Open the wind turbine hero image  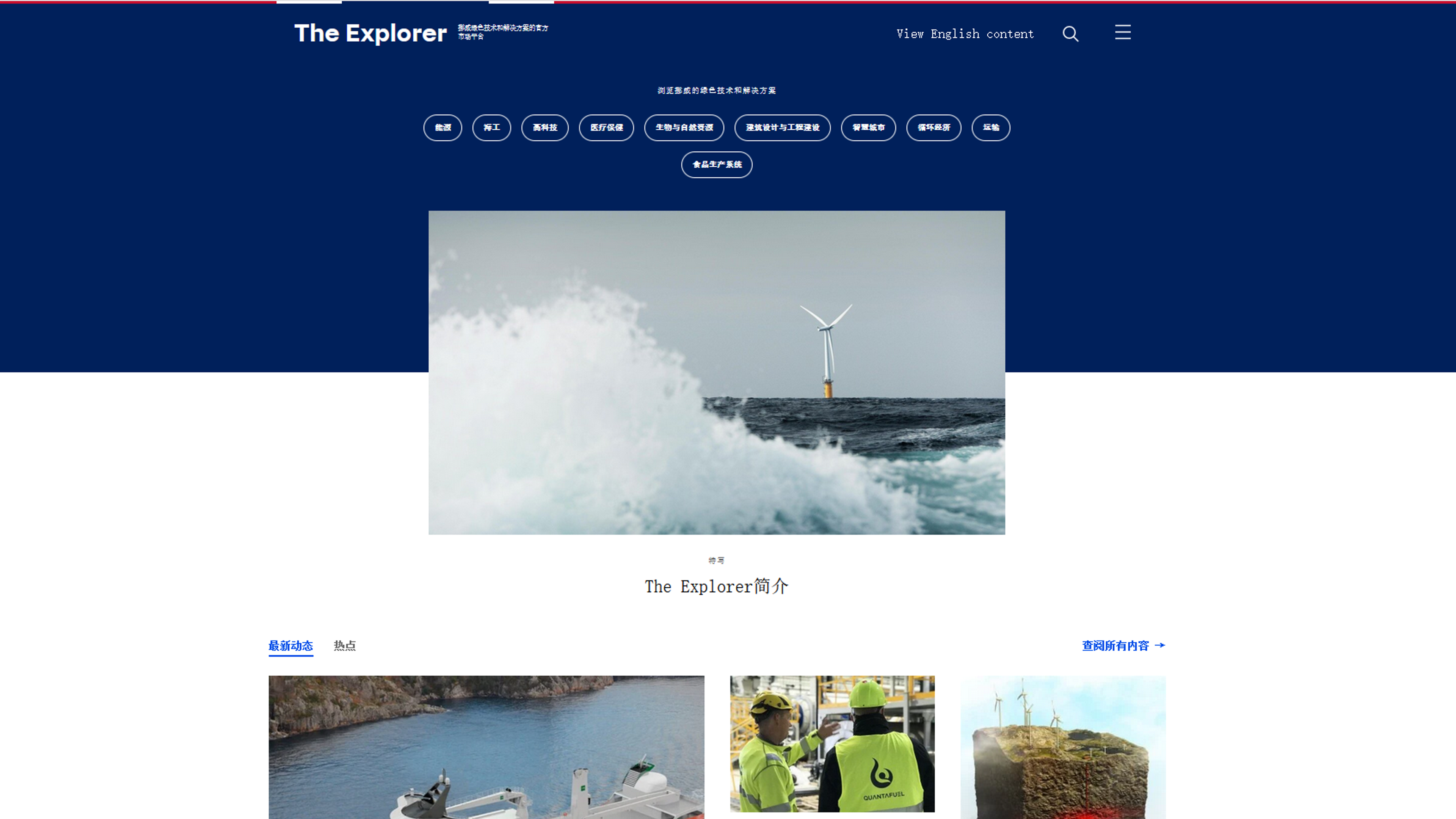pos(716,372)
